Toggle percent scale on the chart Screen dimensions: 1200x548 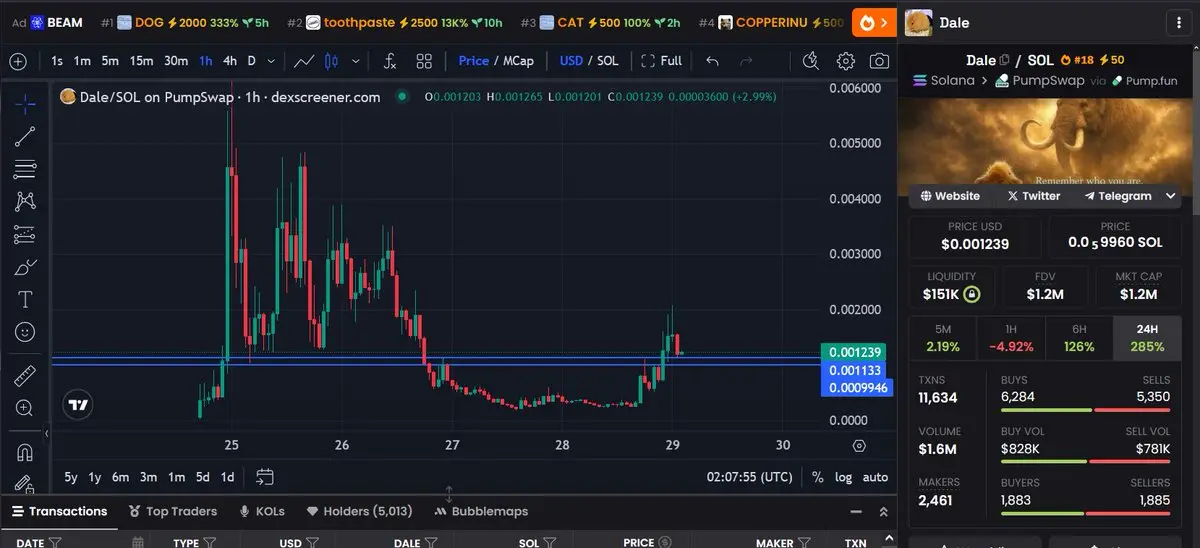[x=818, y=477]
